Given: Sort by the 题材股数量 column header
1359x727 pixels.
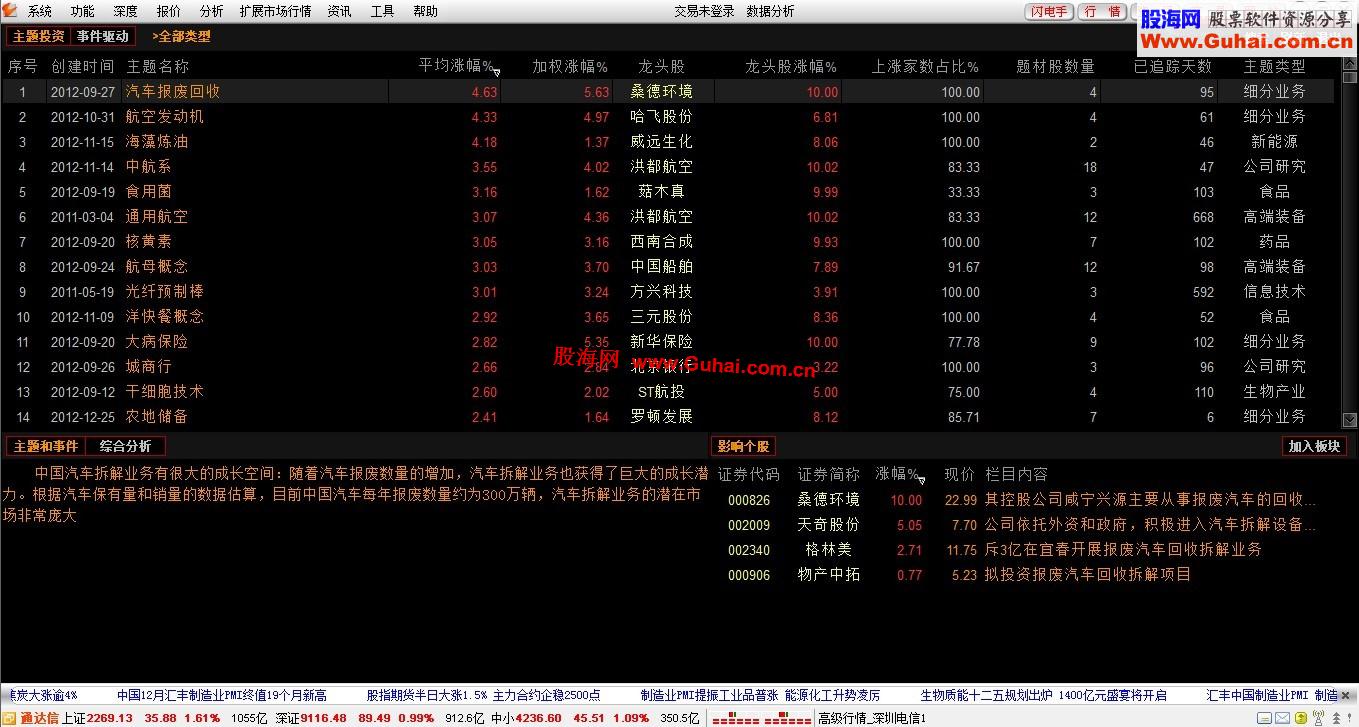Looking at the screenshot, I should pos(1055,66).
